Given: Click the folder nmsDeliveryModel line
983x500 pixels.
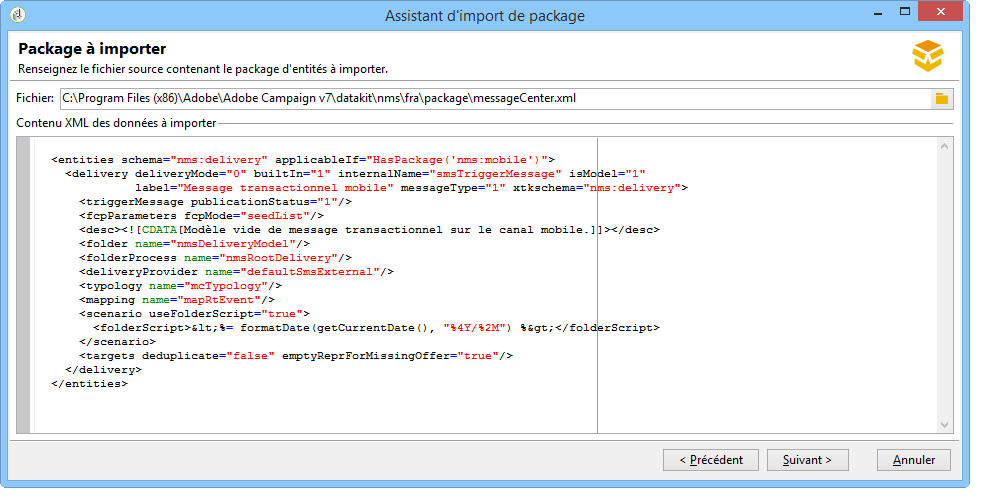Looking at the screenshot, I should [x=194, y=244].
